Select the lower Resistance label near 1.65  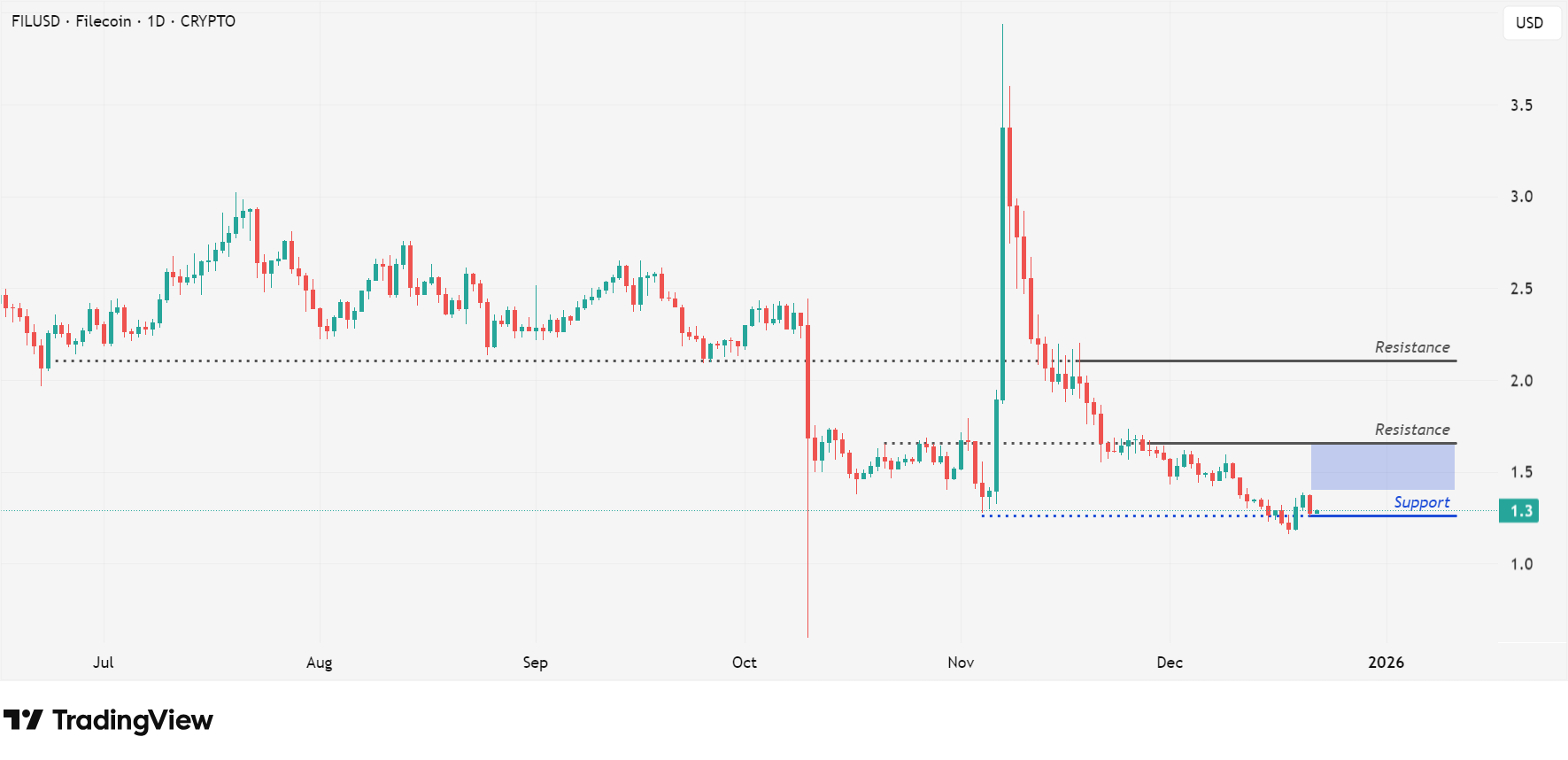1411,430
